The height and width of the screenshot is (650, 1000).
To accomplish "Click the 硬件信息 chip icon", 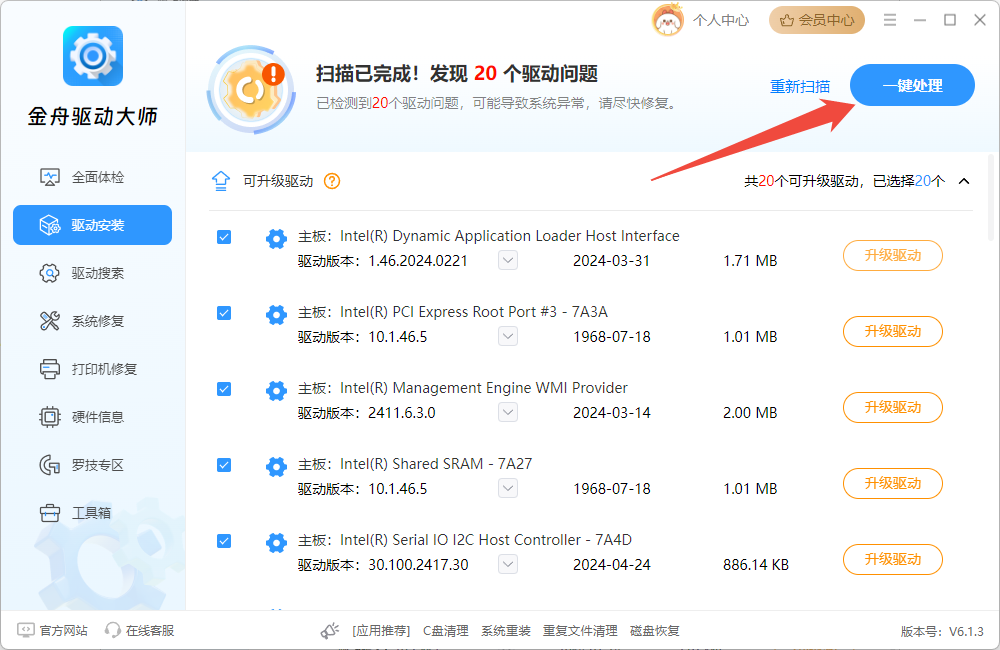I will pos(50,417).
